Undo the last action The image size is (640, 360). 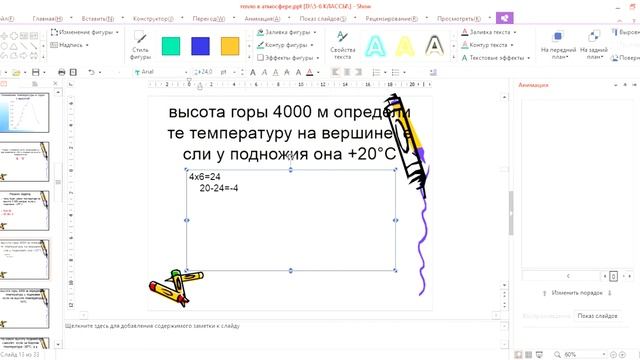[x=91, y=72]
